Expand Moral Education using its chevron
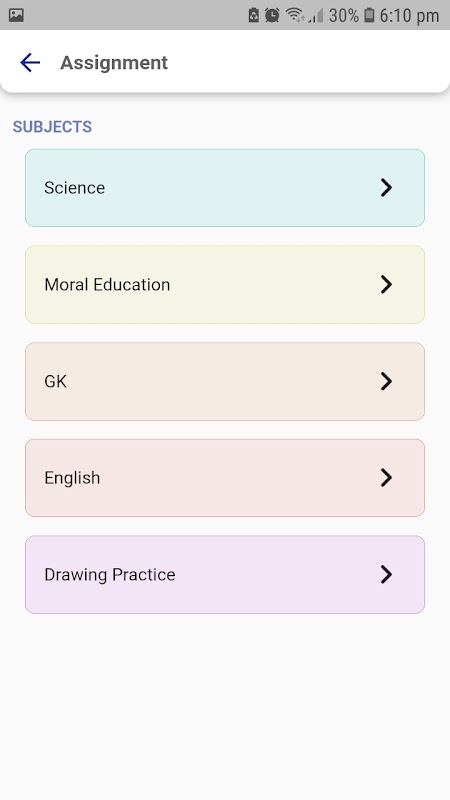Viewport: 450px width, 800px height. click(386, 284)
